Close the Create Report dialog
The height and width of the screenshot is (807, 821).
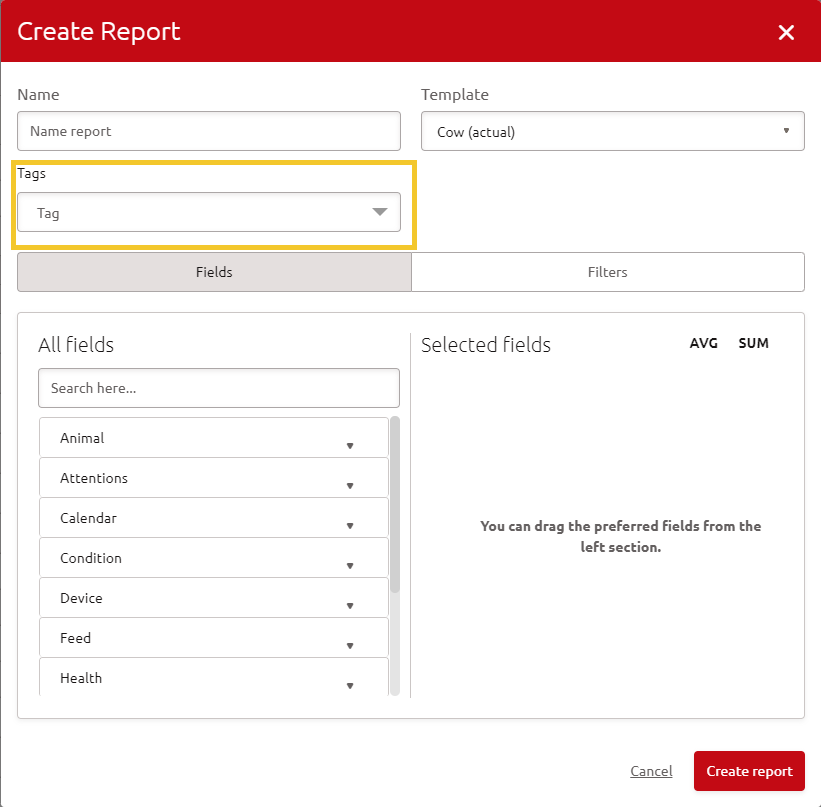pos(786,32)
